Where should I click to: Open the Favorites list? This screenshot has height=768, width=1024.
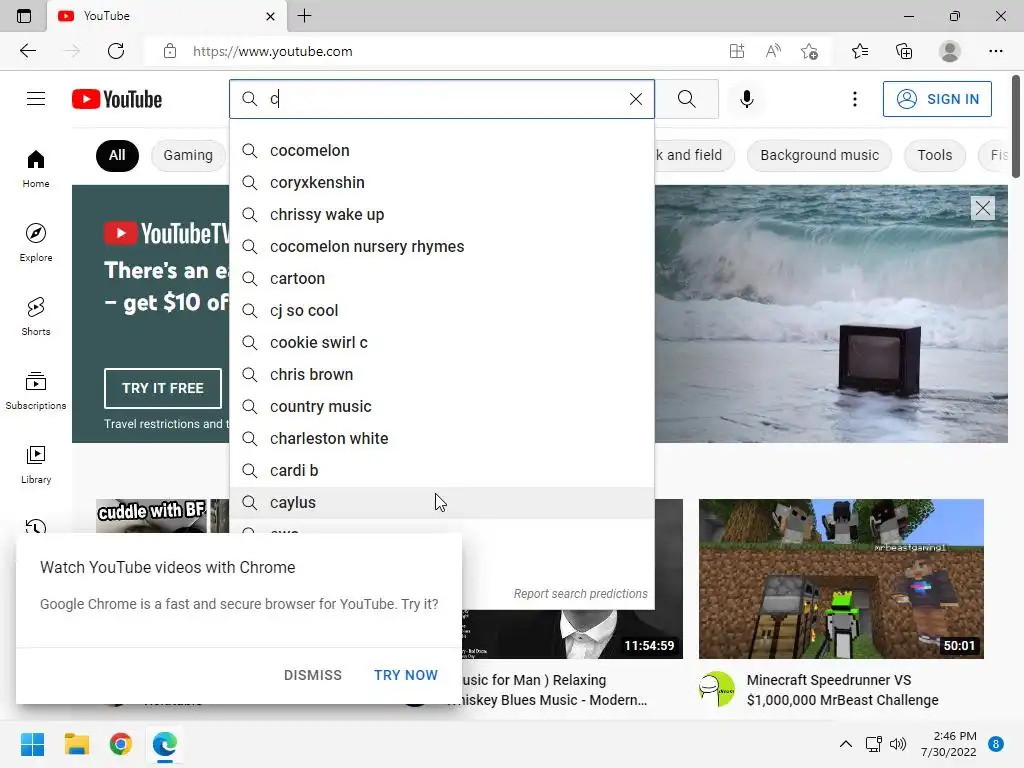pos(860,51)
